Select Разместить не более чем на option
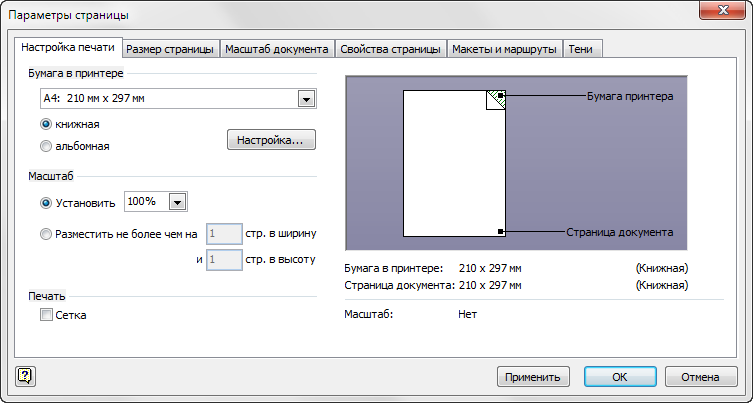753x403 pixels. (x=46, y=234)
